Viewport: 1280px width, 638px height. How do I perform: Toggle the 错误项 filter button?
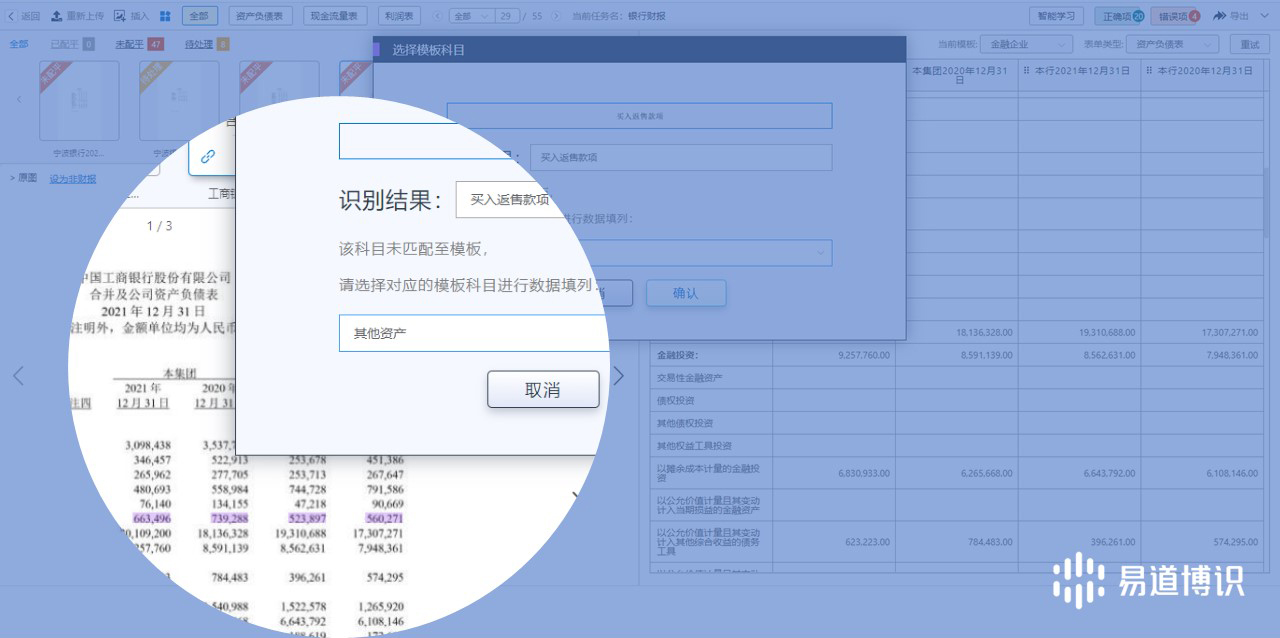click(x=1176, y=16)
